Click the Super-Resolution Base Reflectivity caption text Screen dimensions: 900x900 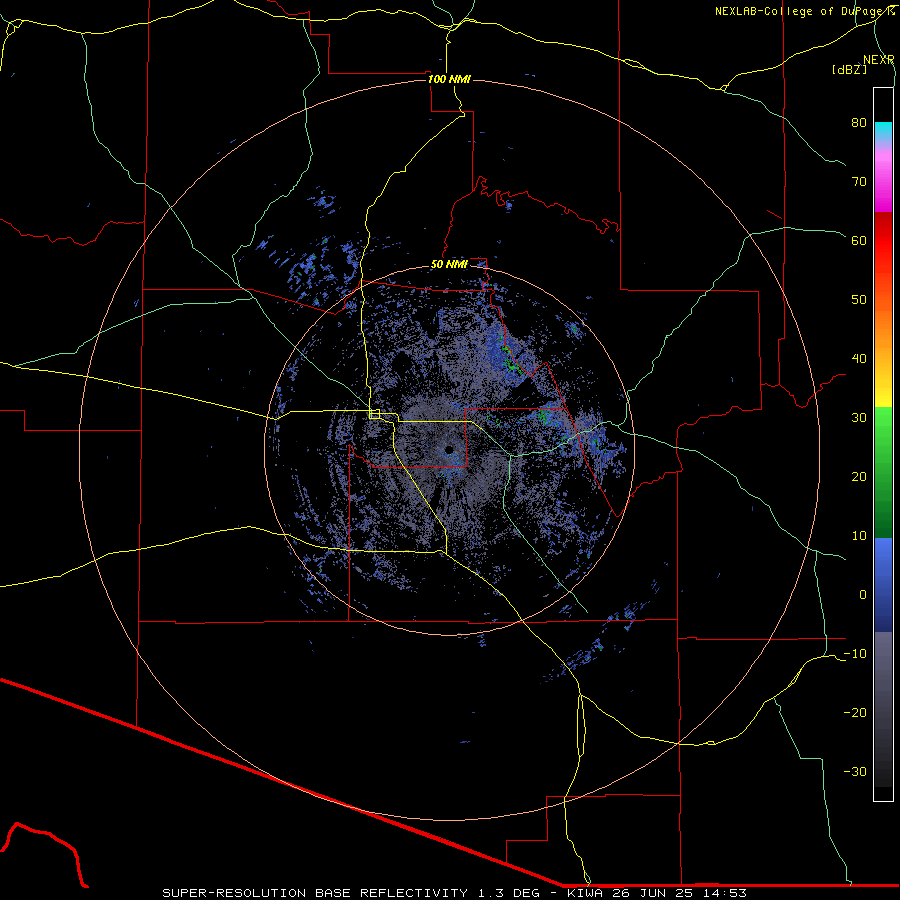pyautogui.click(x=454, y=893)
